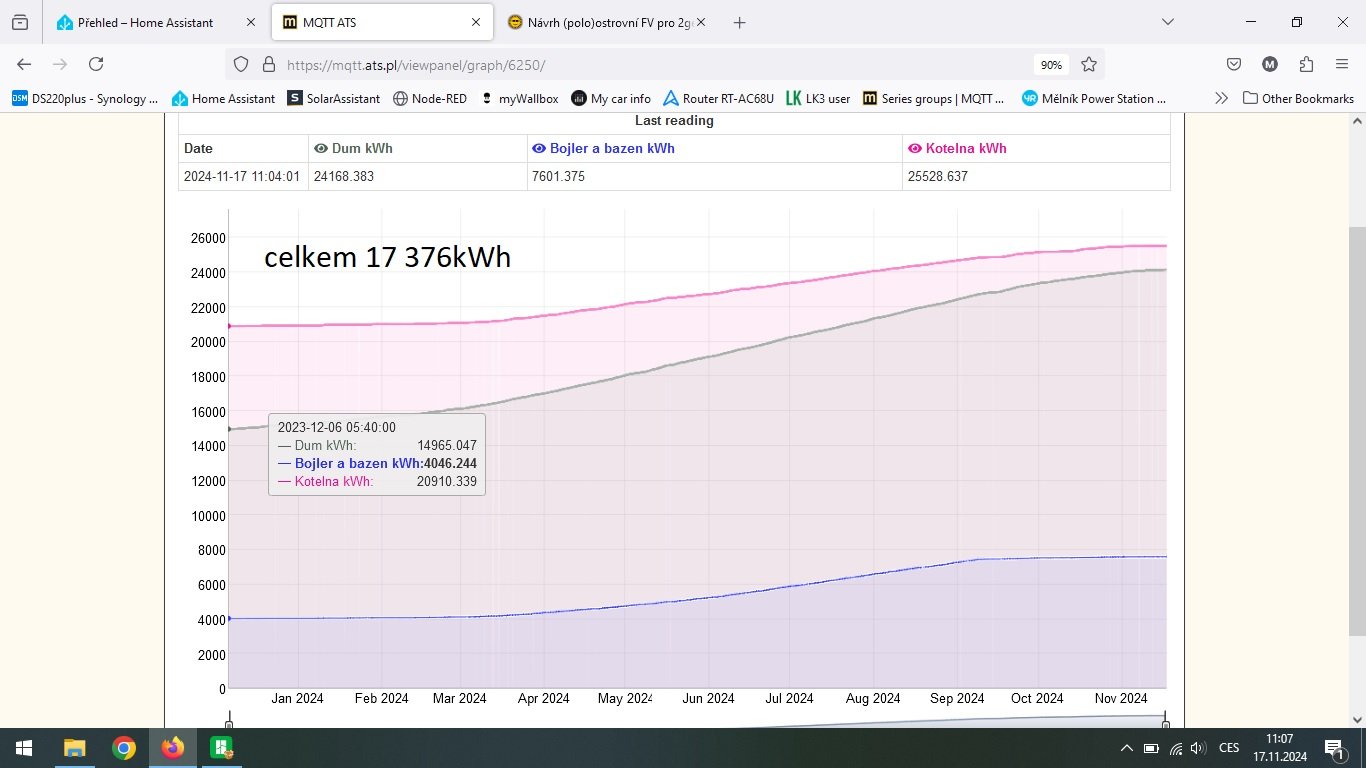Open Google Chrome from the taskbar
The image size is (1366, 768).
124,747
